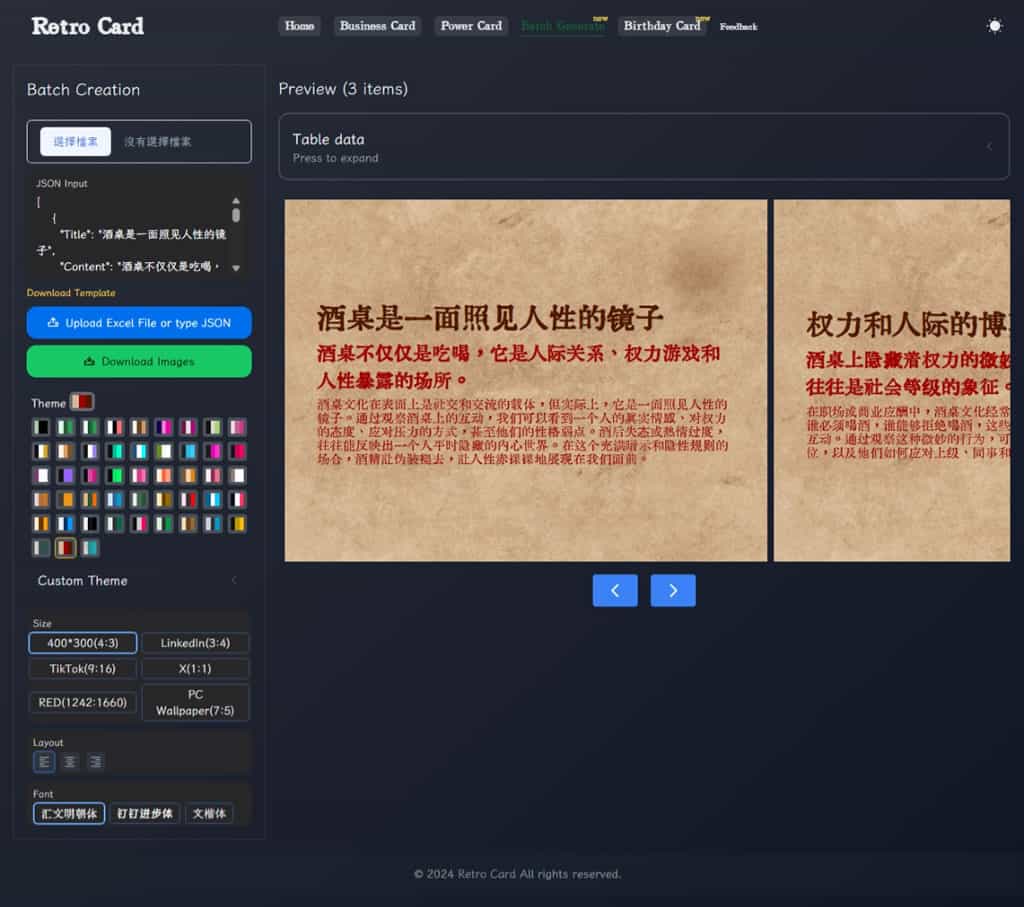Expand the Table data panel

[x=644, y=147]
